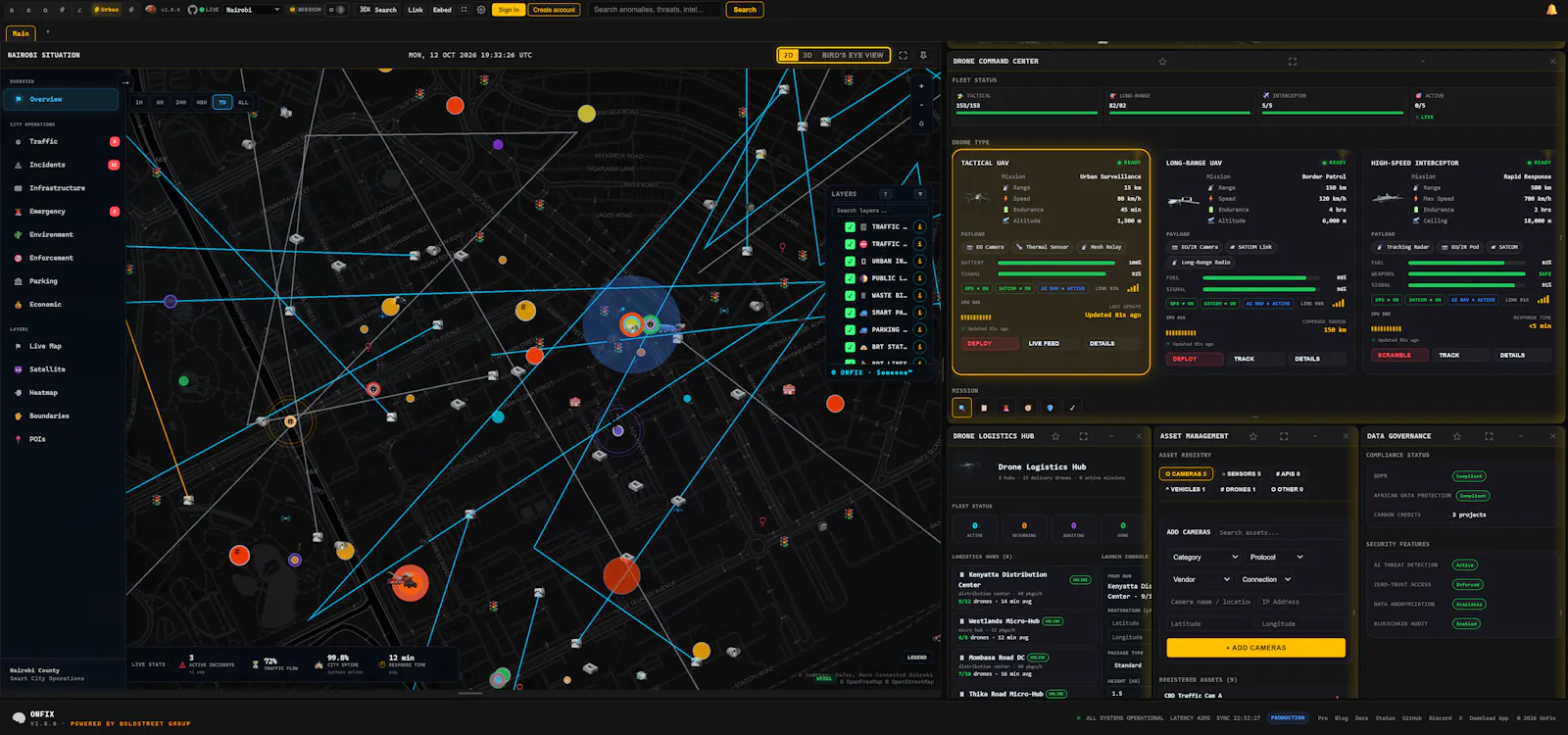Open info for Waste Bins layer
The height and width of the screenshot is (735, 1568).
920,295
